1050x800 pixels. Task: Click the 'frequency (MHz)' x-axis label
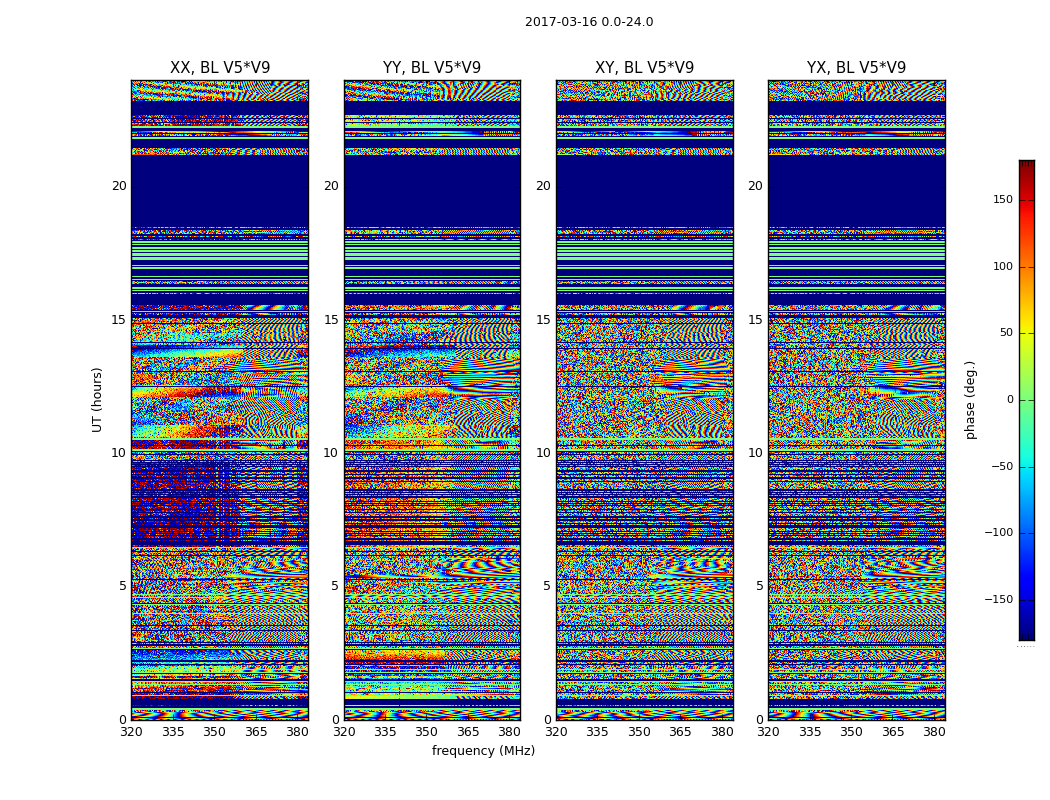(x=483, y=750)
